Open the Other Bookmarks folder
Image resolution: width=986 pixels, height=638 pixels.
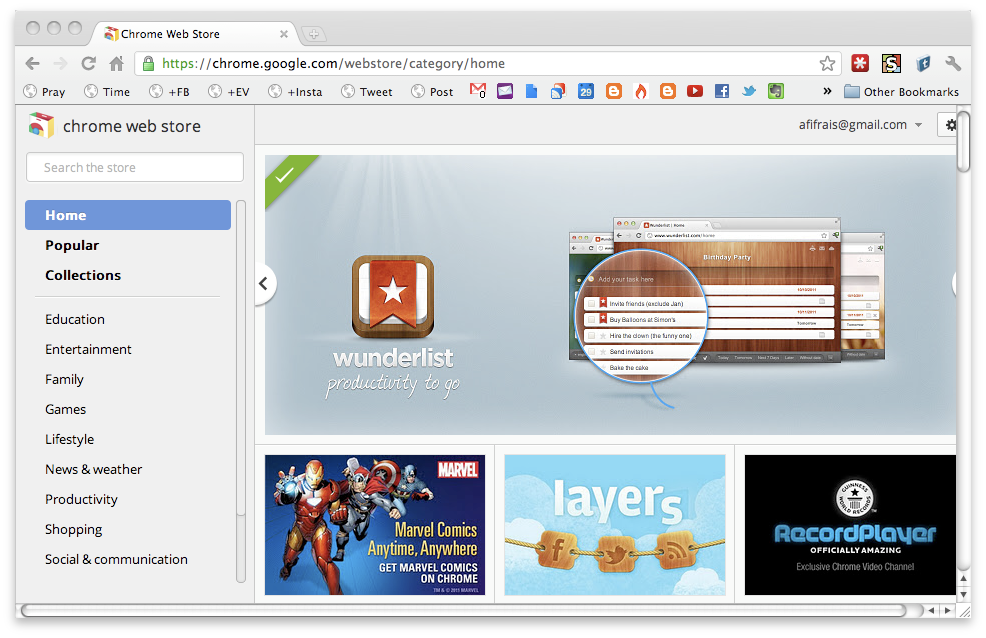902,92
